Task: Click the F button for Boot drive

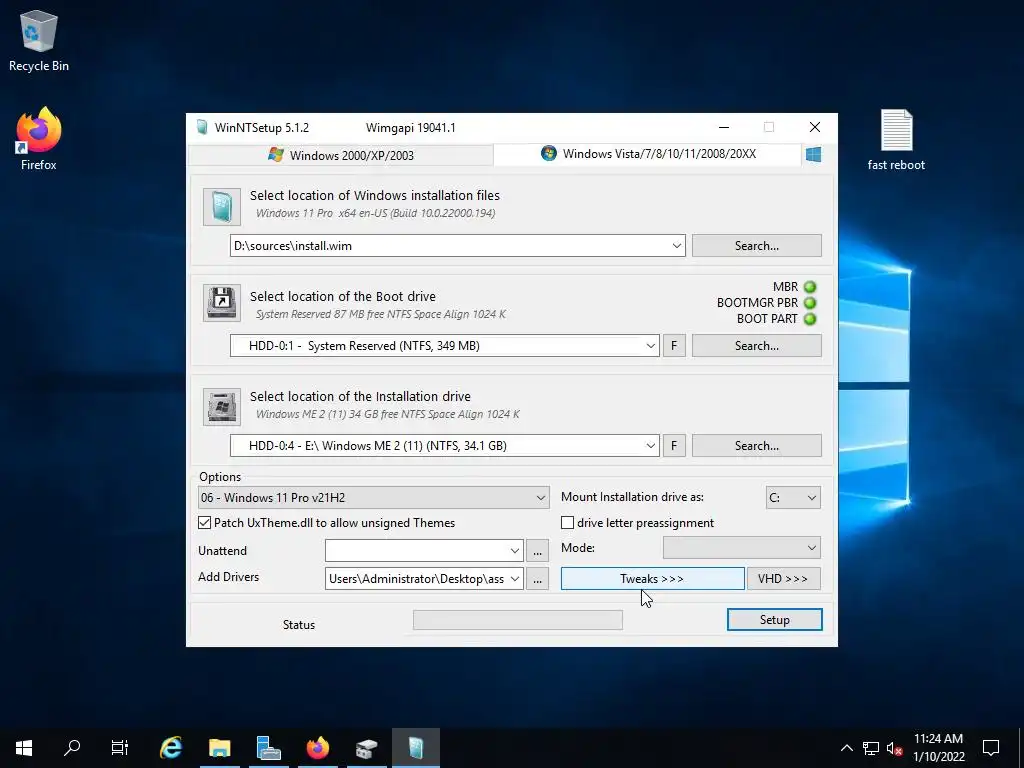Action: [x=675, y=346]
